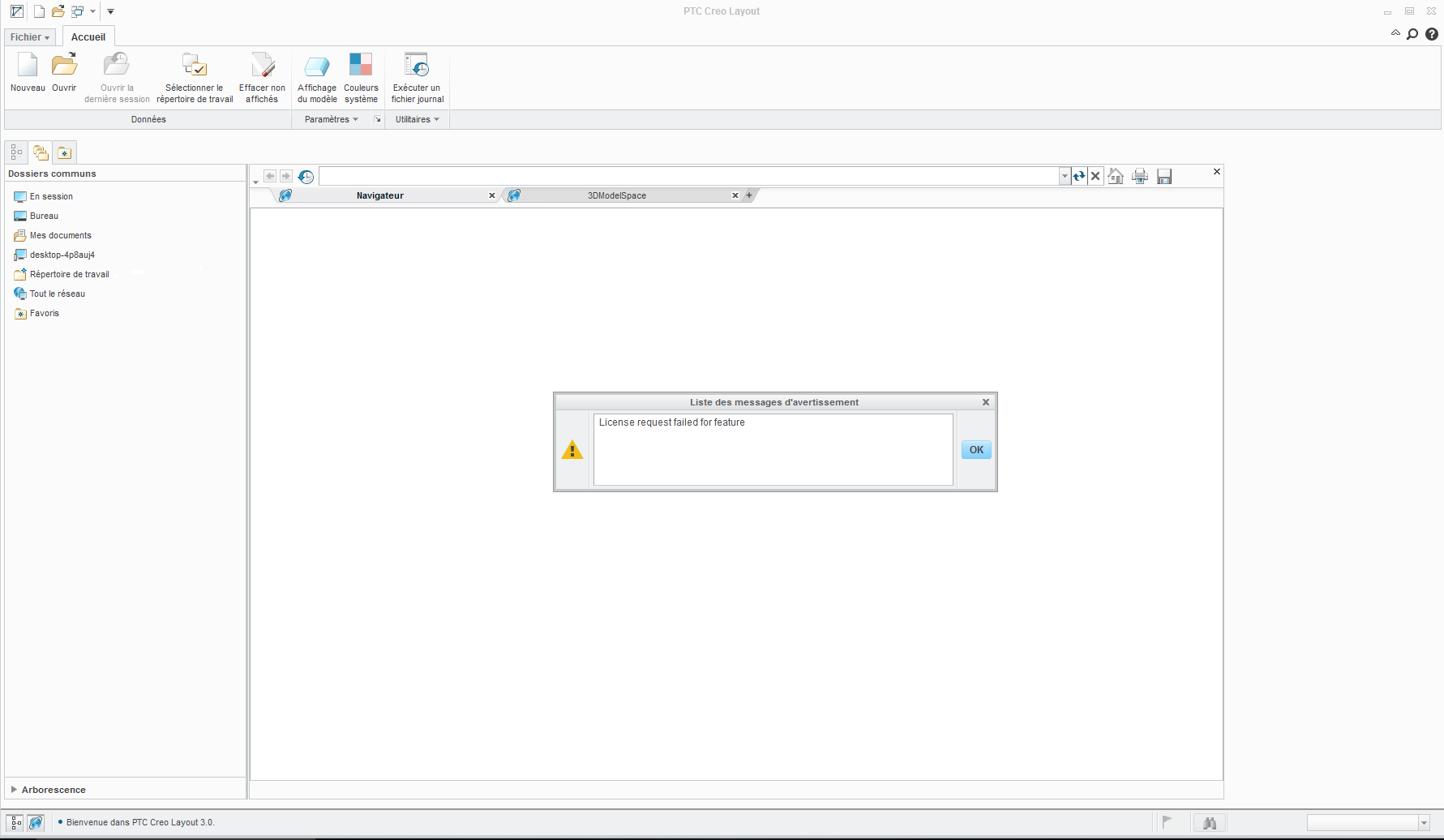The width and height of the screenshot is (1444, 840).
Task: Click 'License request failed for feature' text
Action: point(671,422)
